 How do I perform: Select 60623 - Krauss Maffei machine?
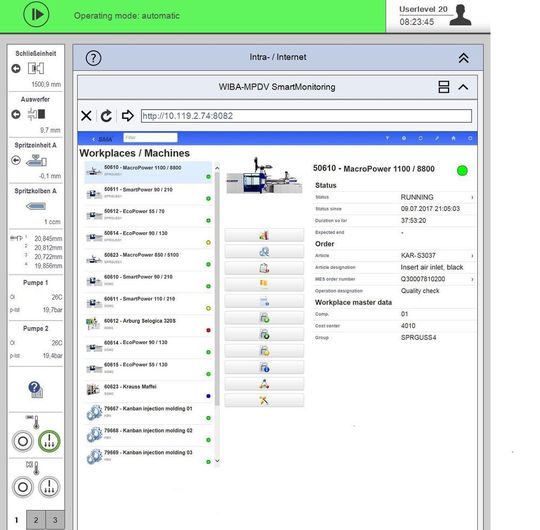click(x=148, y=391)
